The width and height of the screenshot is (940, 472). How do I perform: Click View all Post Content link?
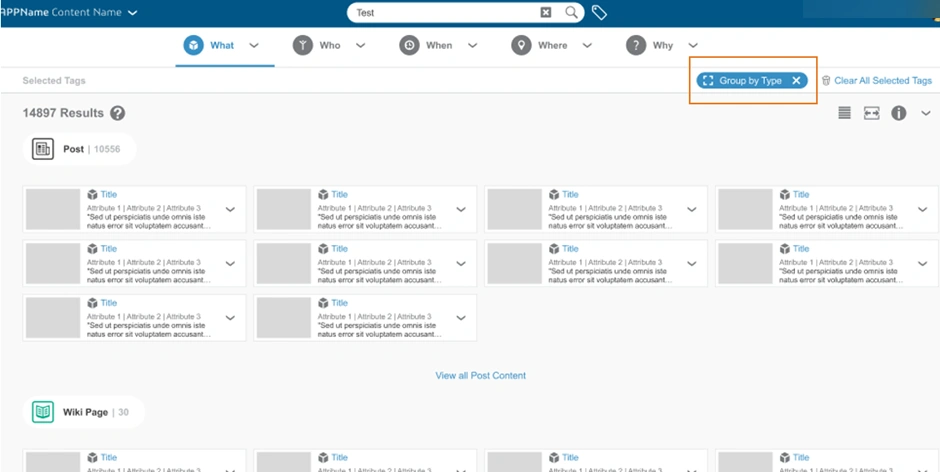coord(480,375)
